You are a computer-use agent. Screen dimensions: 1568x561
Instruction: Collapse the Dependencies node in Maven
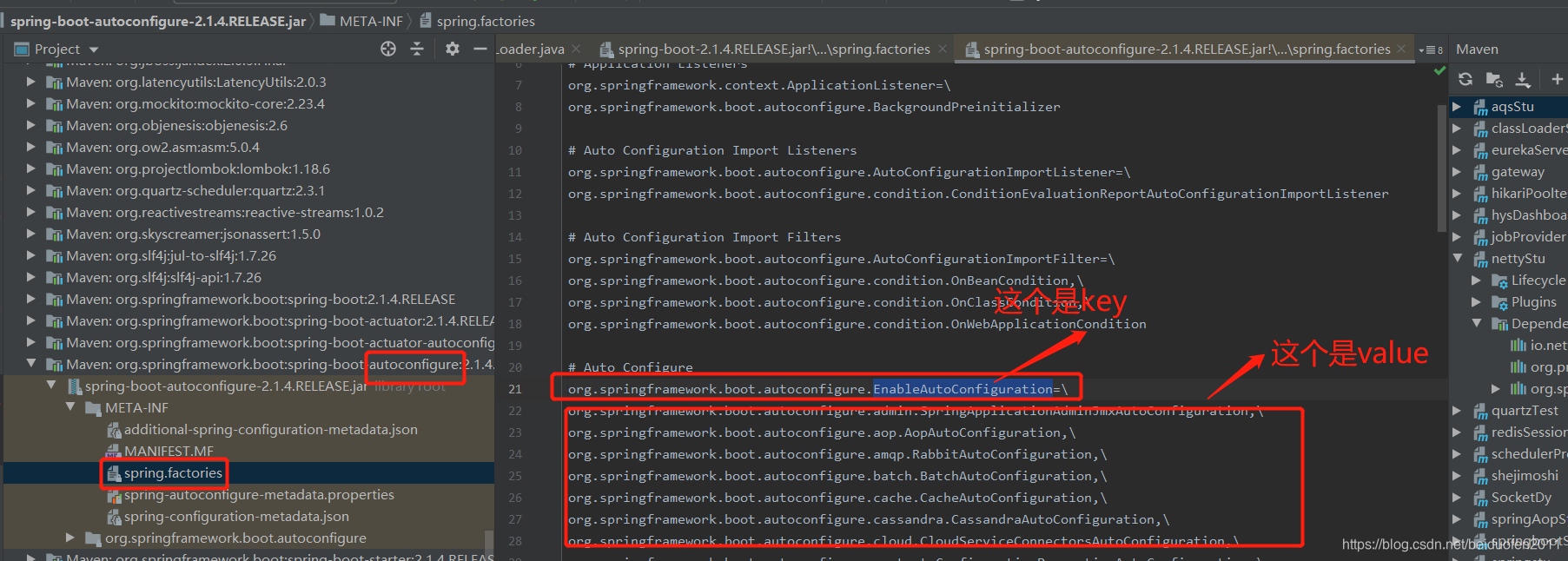1476,323
